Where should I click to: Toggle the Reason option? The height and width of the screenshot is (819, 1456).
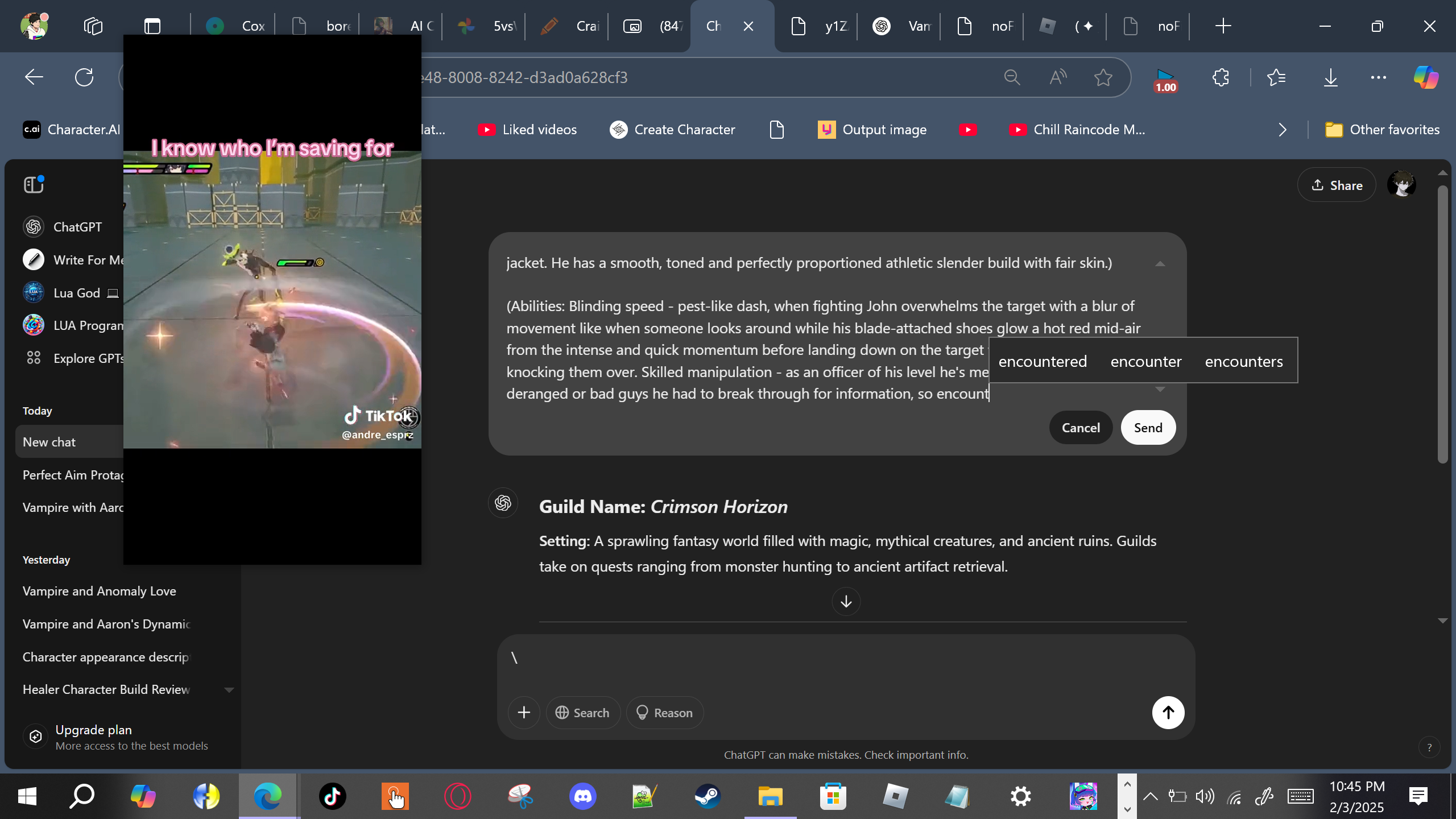664,713
